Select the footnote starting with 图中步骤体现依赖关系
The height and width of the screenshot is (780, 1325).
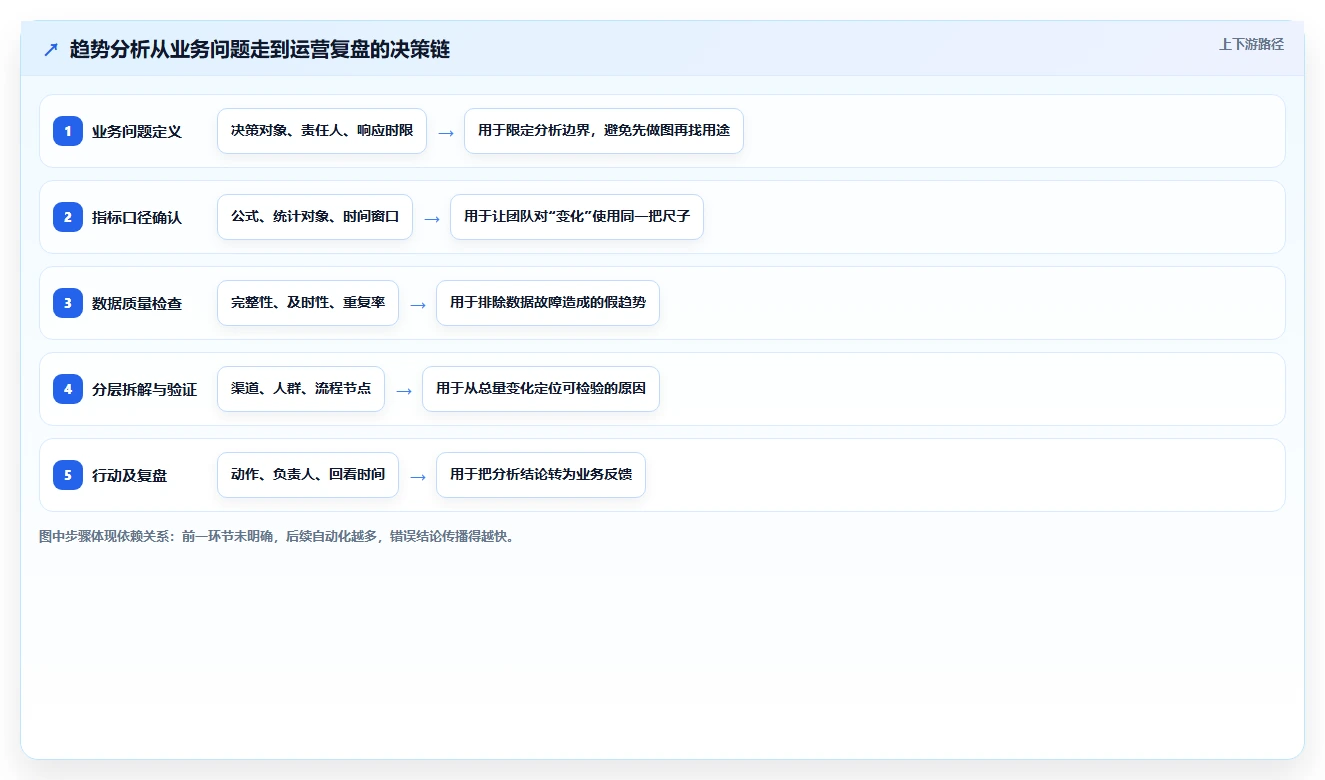pos(278,536)
